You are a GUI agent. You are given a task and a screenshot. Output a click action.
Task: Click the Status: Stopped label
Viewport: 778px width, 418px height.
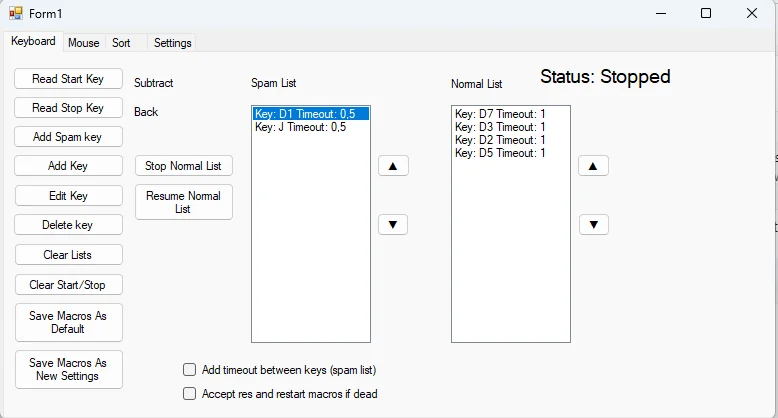click(x=605, y=76)
